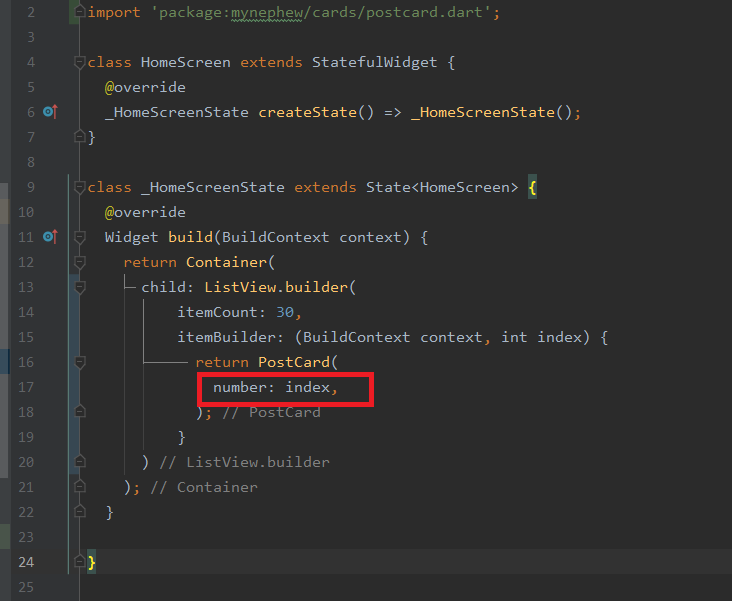This screenshot has width=732, height=601.
Task: Click the 'mynephew' package name in import
Action: 267,13
